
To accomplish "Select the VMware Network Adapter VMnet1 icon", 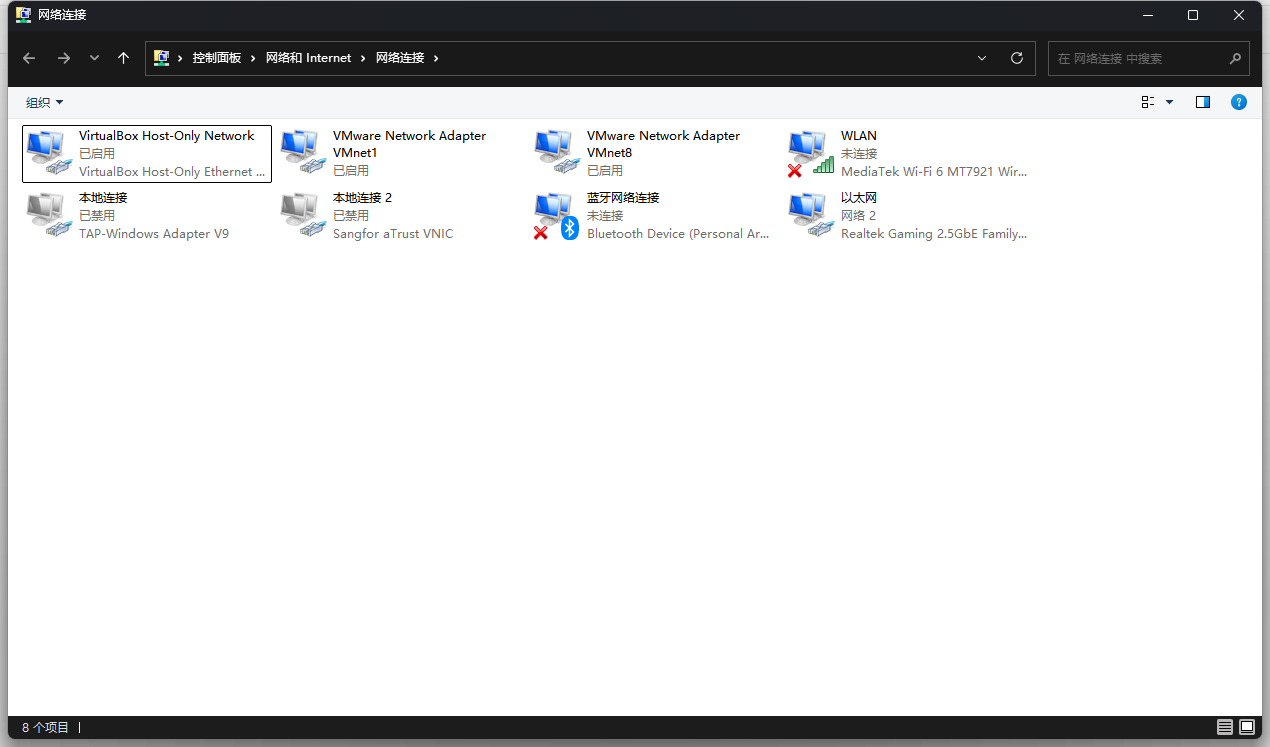I will pos(302,153).
